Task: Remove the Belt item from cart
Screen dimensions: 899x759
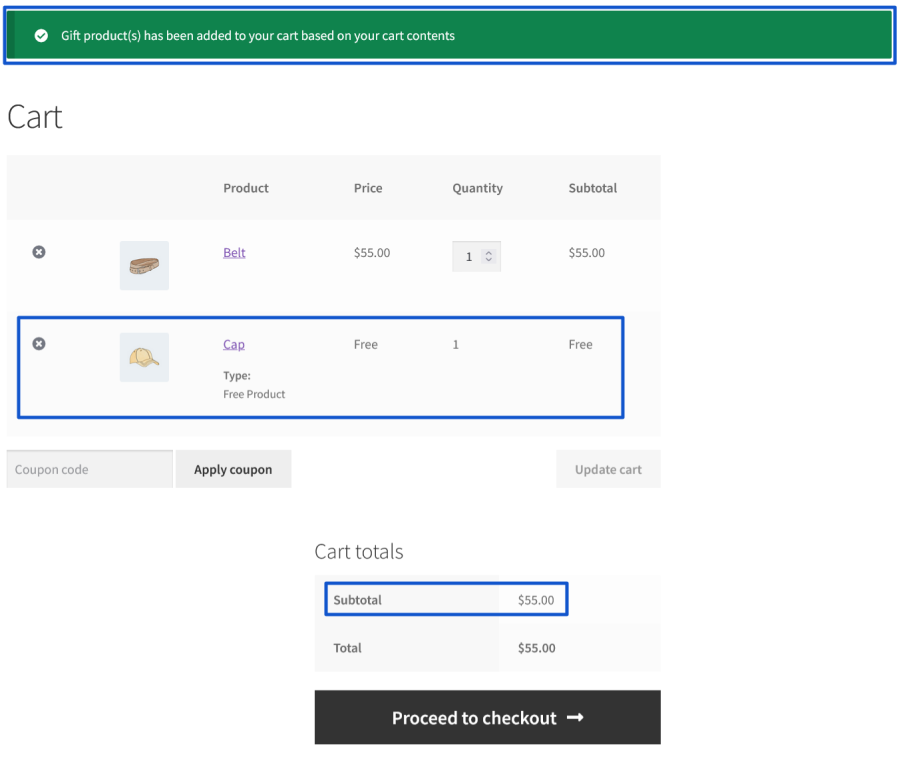Action: pos(39,252)
